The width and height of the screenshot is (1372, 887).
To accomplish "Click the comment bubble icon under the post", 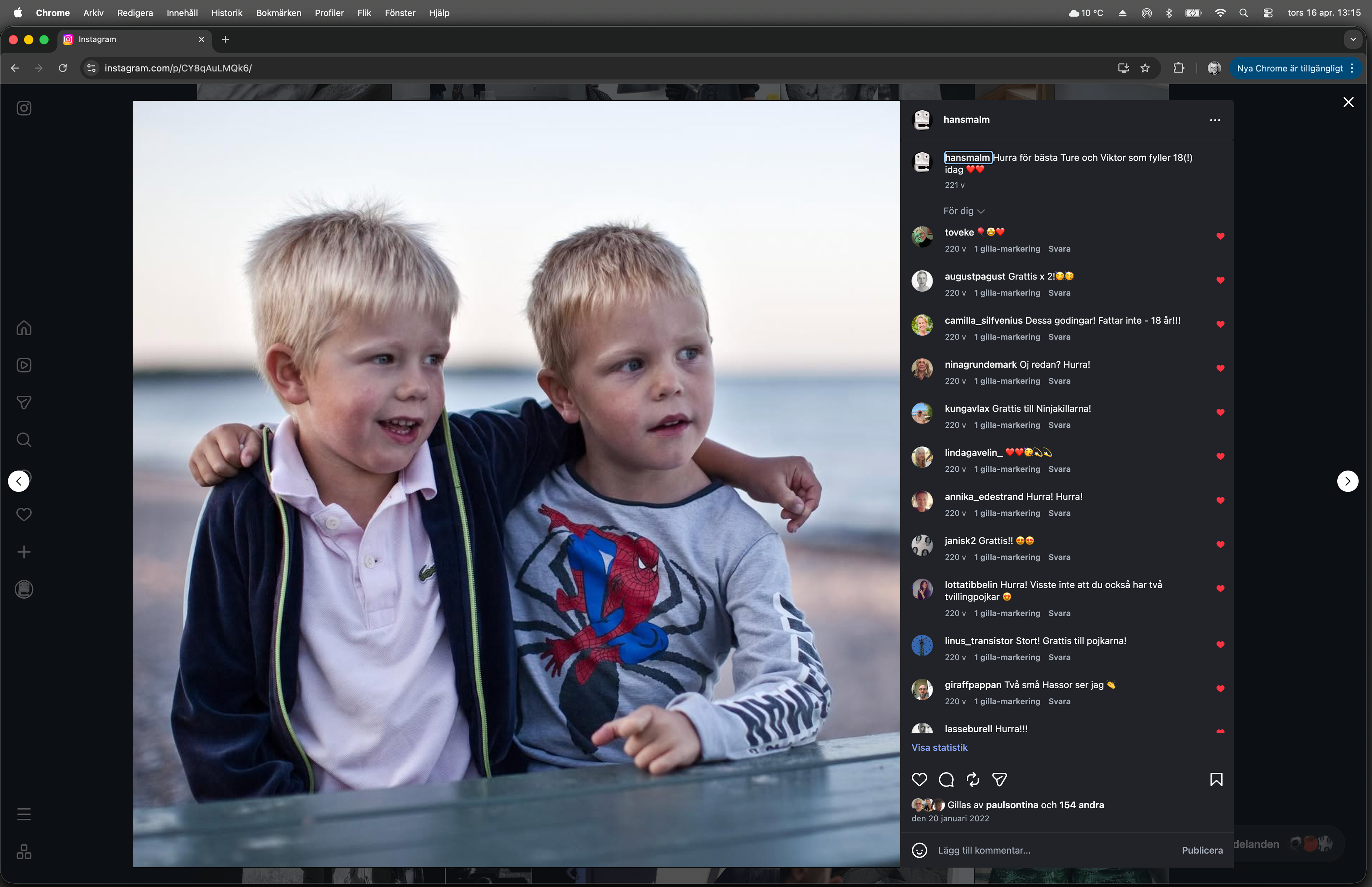I will [946, 779].
